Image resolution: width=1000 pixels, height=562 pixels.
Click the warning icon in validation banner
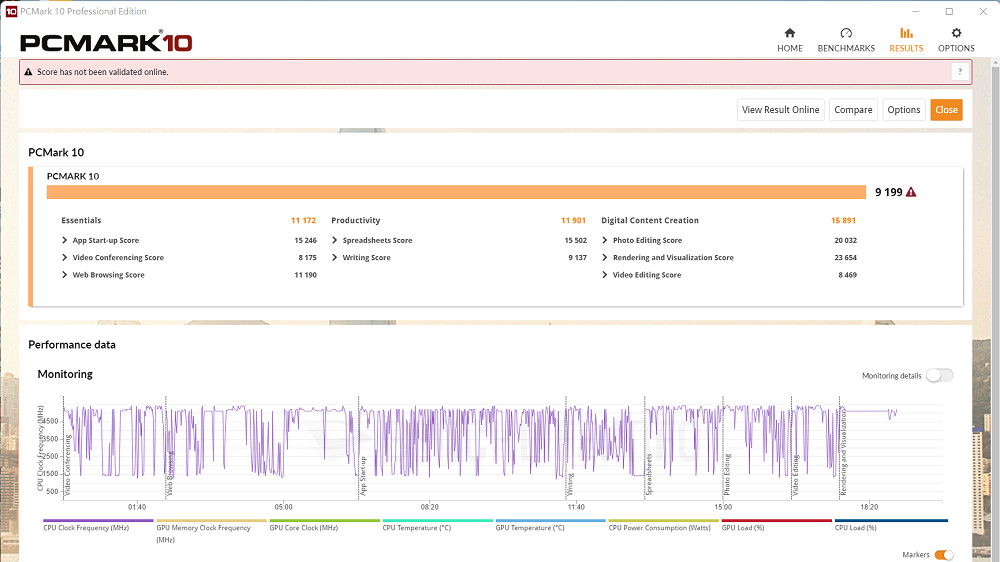(x=28, y=72)
